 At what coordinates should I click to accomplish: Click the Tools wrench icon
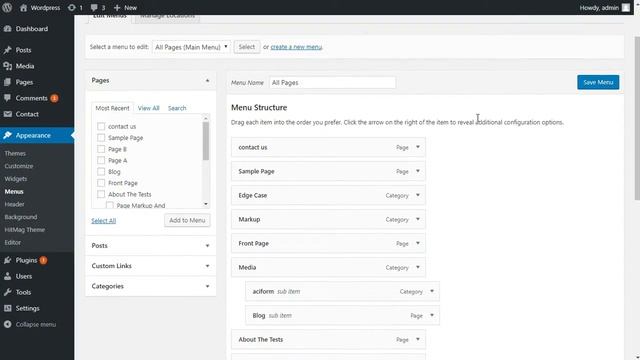click(7, 292)
